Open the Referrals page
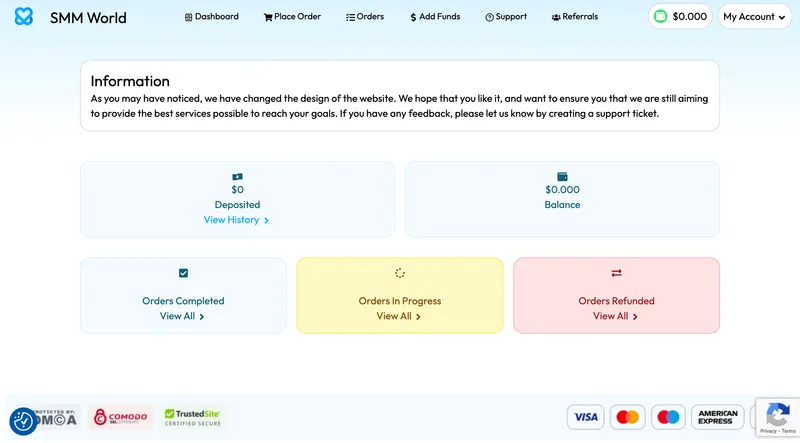The height and width of the screenshot is (443, 800). pos(574,17)
